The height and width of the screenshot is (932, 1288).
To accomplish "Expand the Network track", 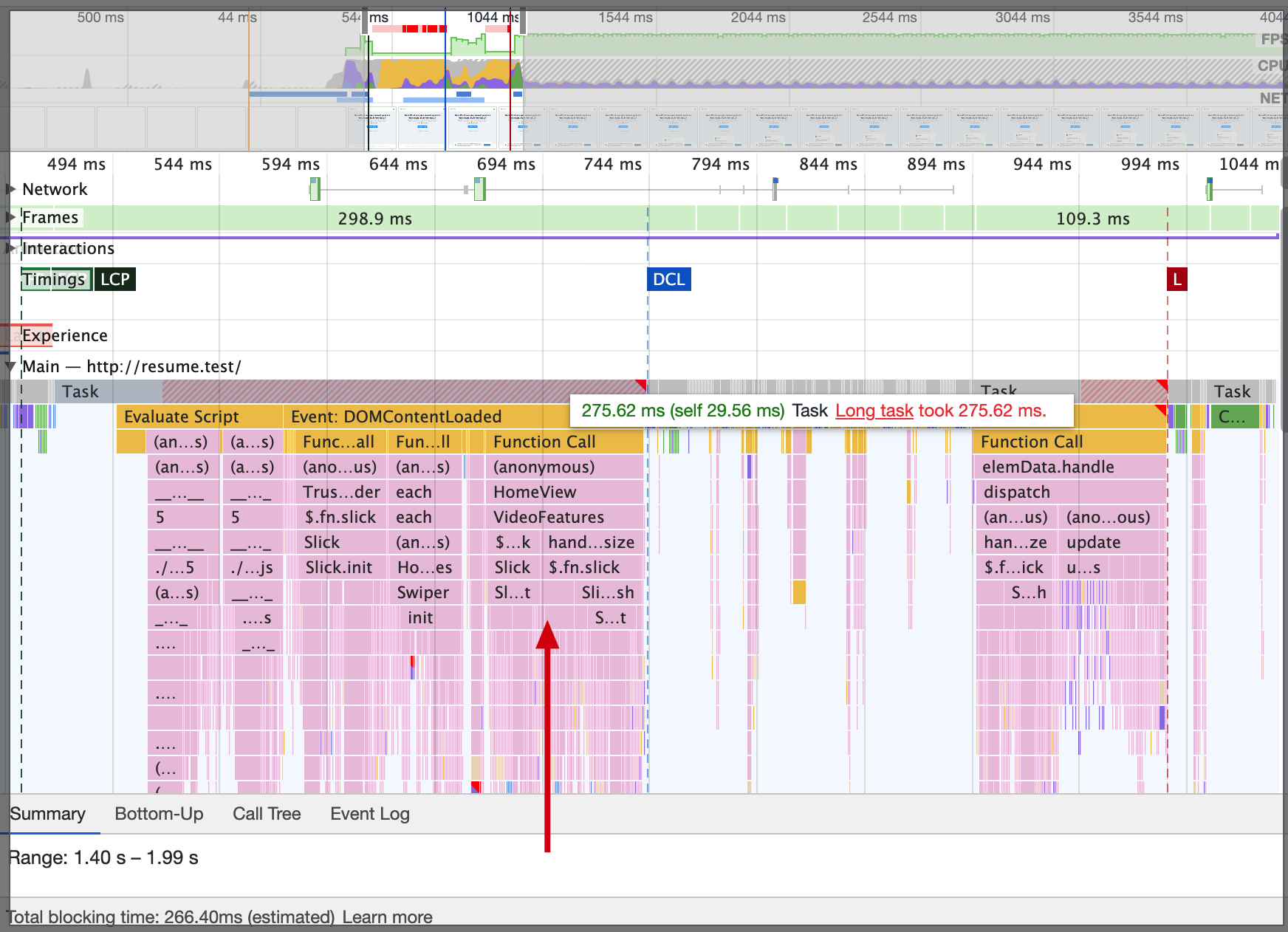I will tap(11, 189).
